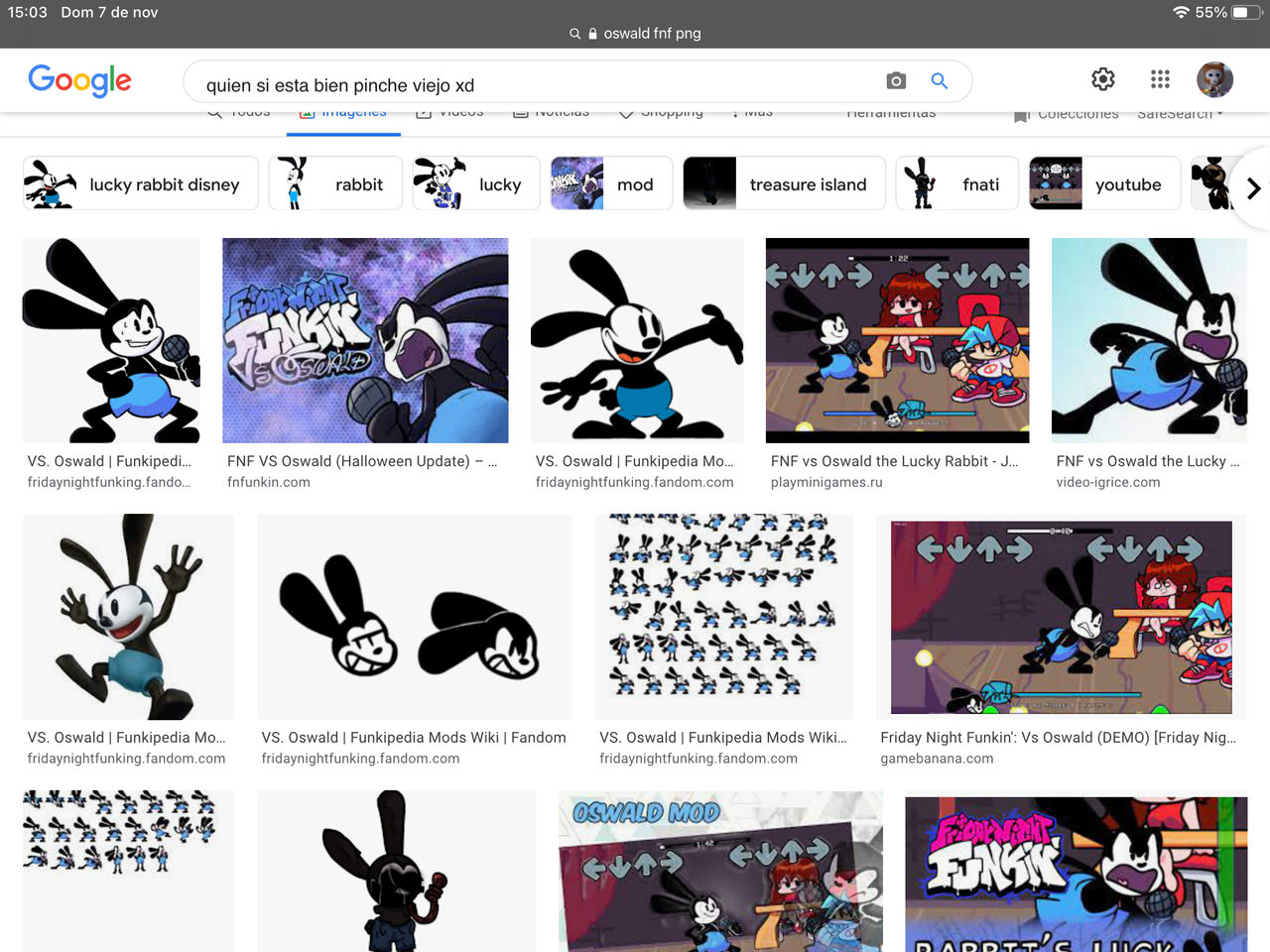Viewport: 1270px width, 952px height.
Task: Click the "Dom 7 de nov" date text
Action: [x=109, y=12]
